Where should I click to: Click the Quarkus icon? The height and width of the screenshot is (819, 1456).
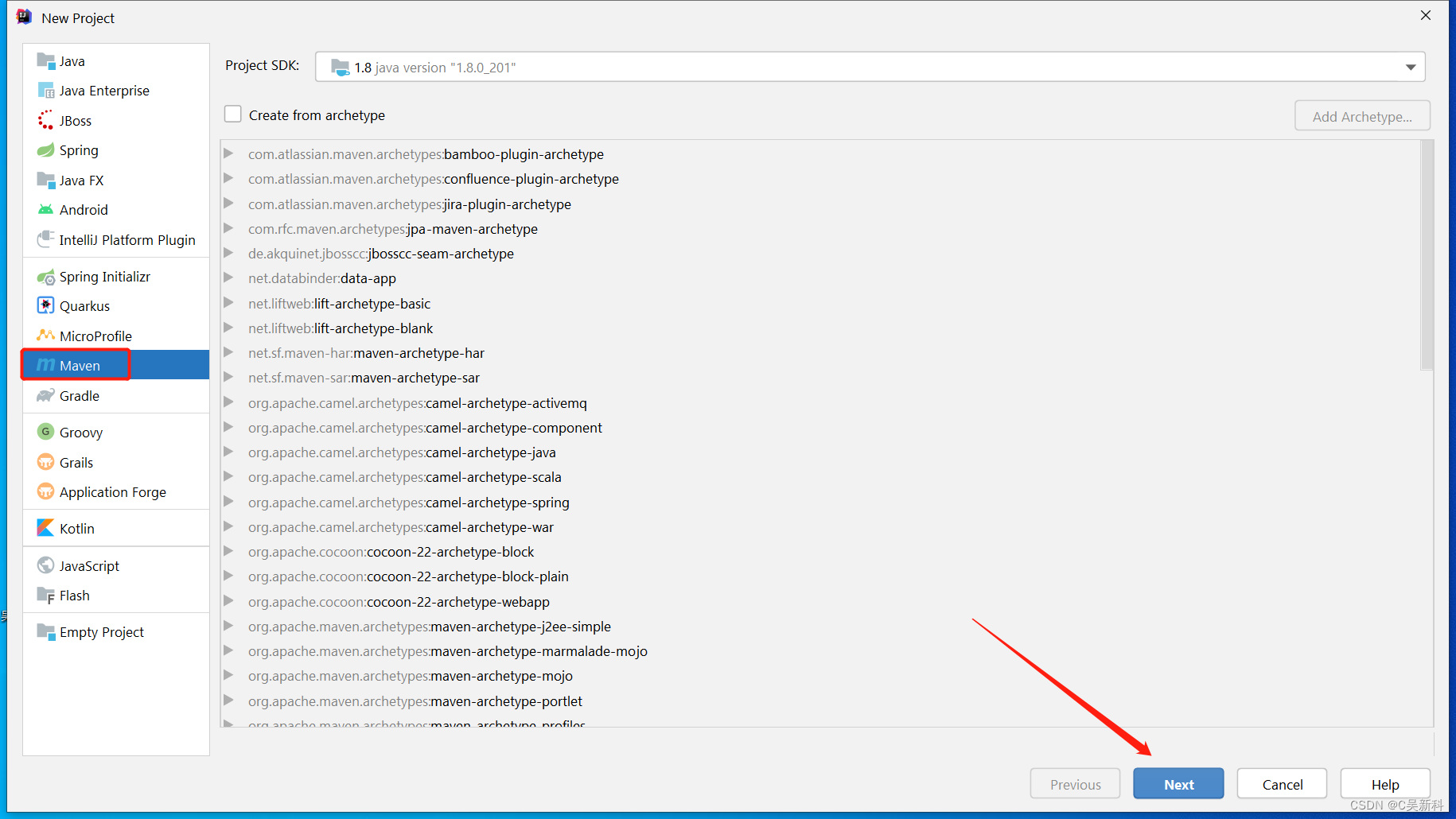45,306
